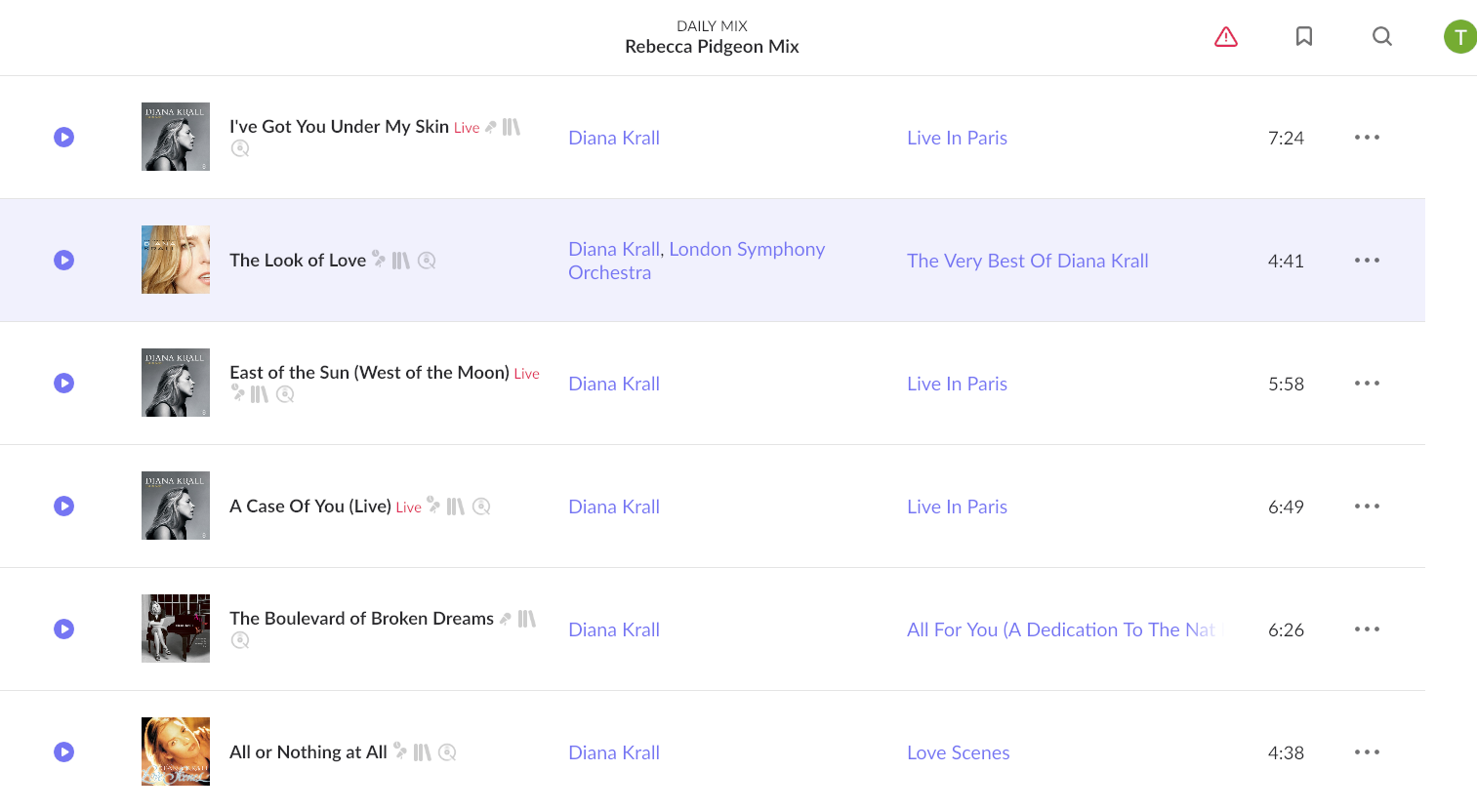Open the green T profile avatar
The width and height of the screenshot is (1477, 812).
(1460, 37)
